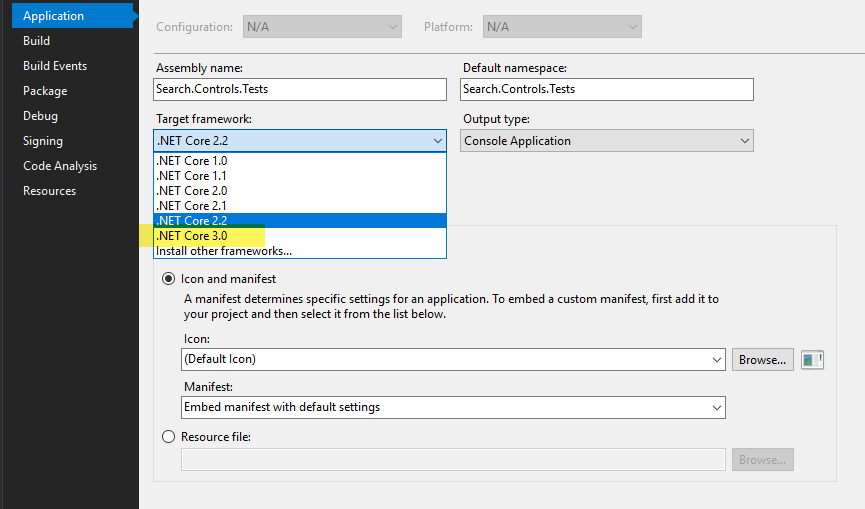Go to the Package tab

45,91
